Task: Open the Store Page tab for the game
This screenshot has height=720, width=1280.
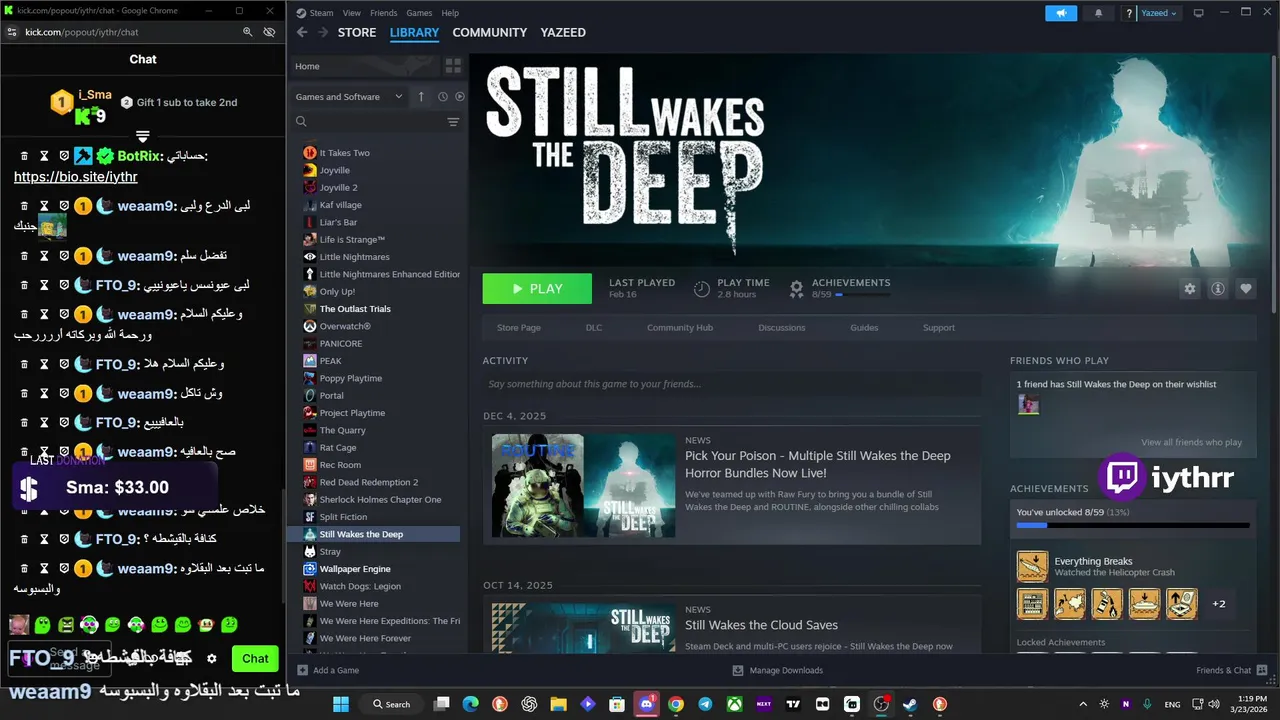Action: click(519, 328)
